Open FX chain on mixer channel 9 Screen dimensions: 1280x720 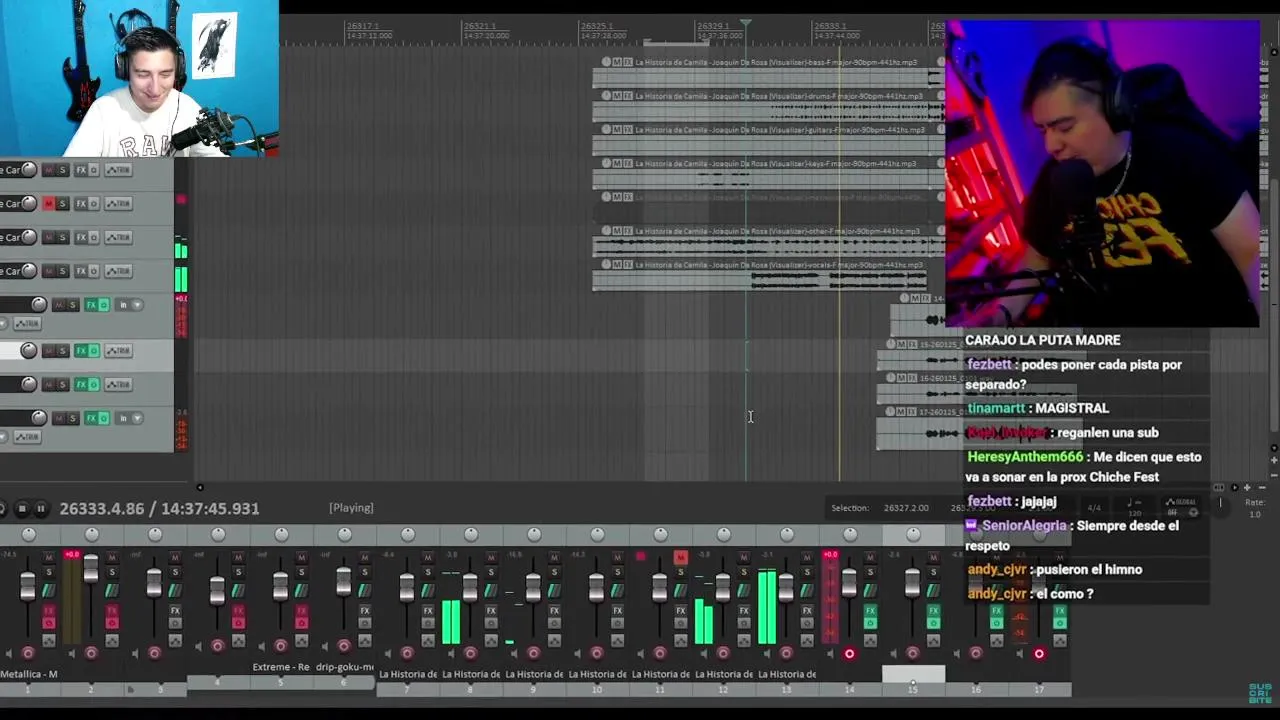pyautogui.click(x=555, y=610)
